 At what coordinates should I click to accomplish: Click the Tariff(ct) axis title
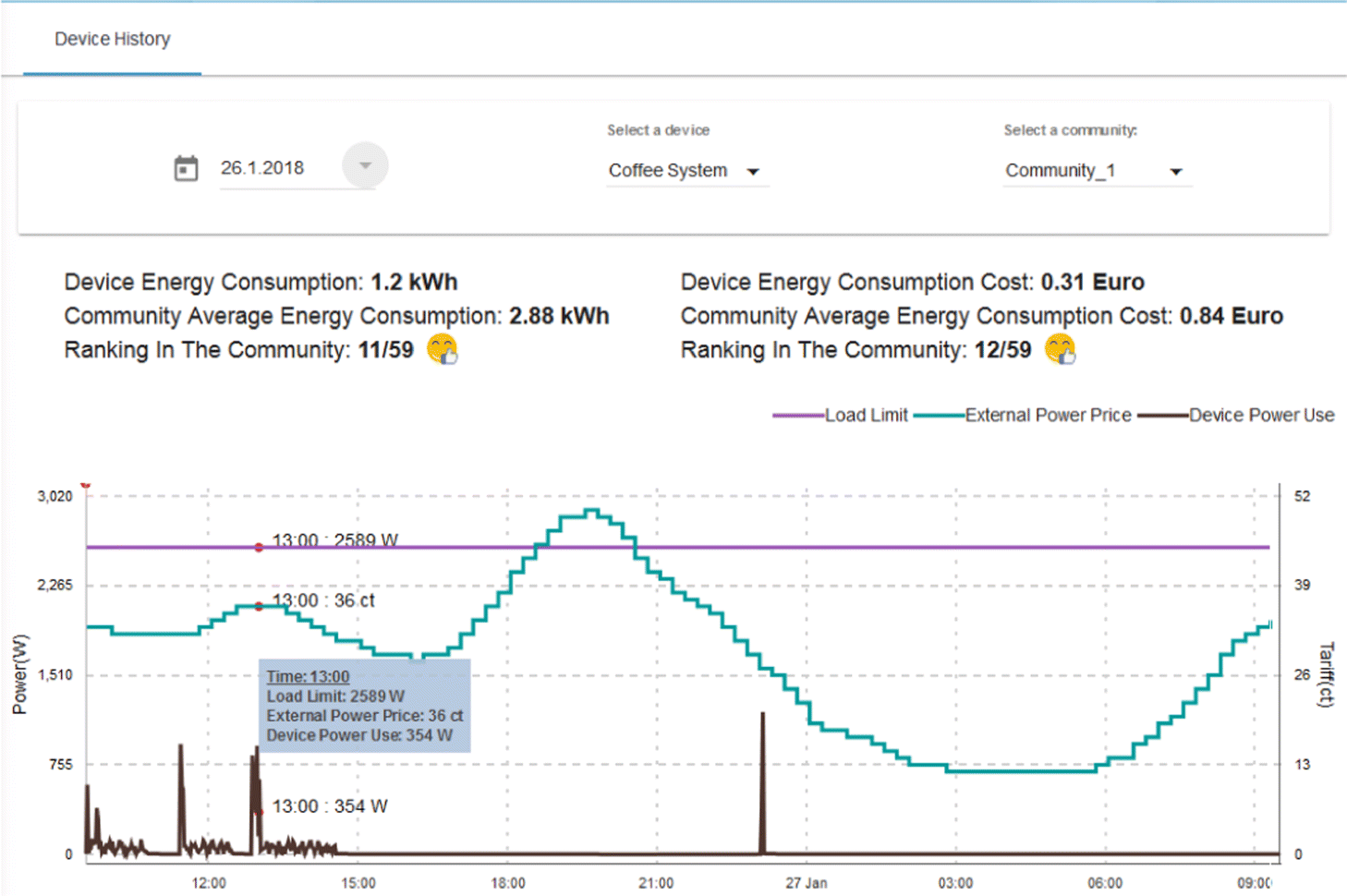(x=1327, y=674)
